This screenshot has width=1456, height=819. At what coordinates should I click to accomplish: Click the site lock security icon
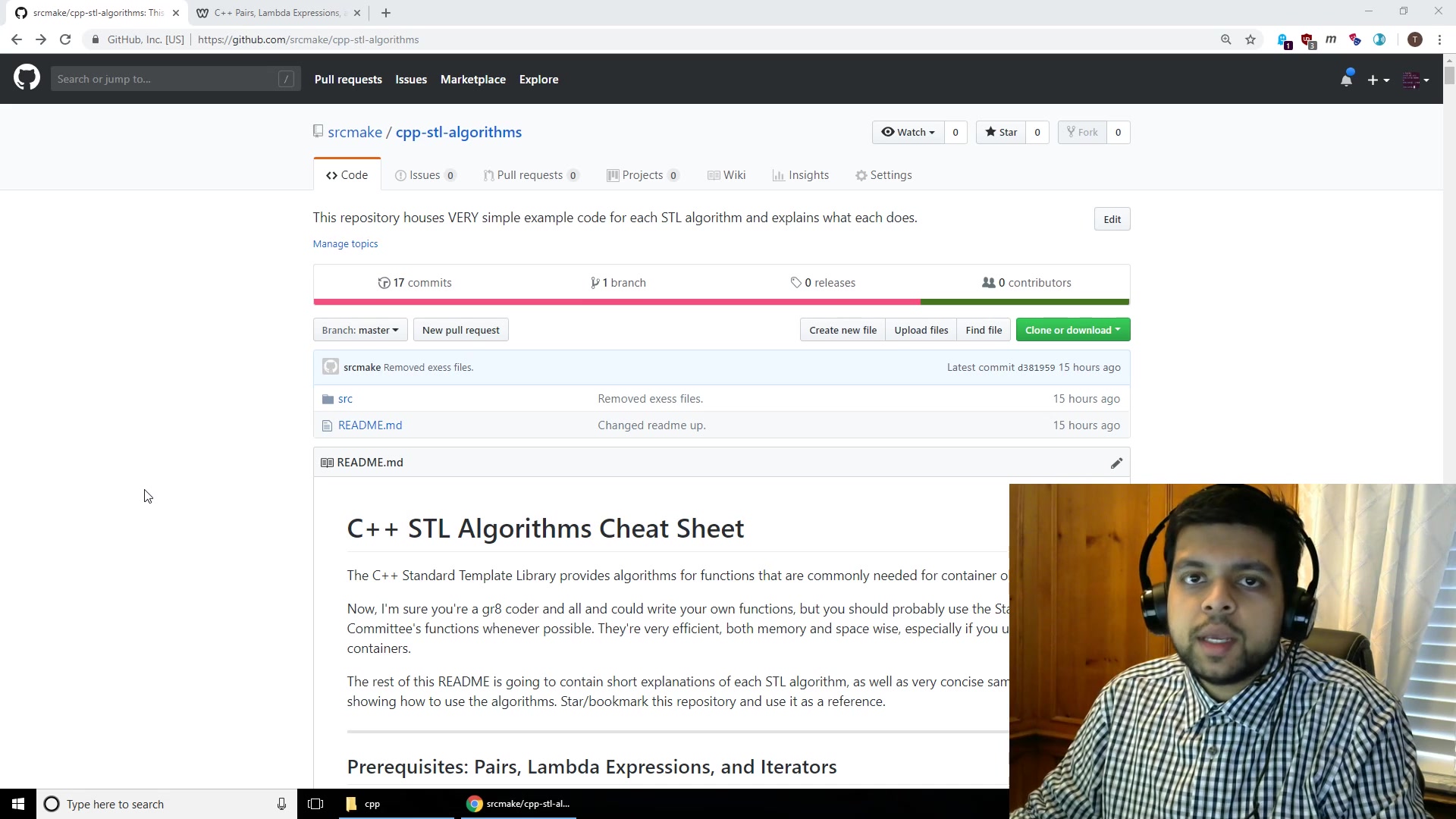tap(95, 39)
